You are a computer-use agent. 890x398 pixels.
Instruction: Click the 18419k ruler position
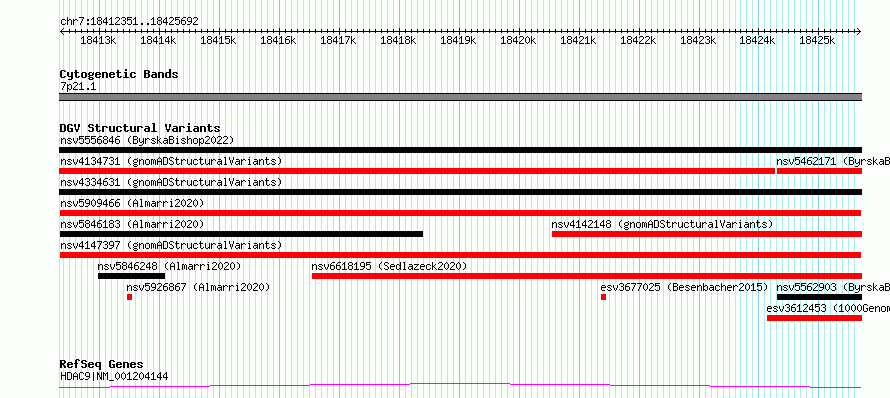[x=459, y=40]
